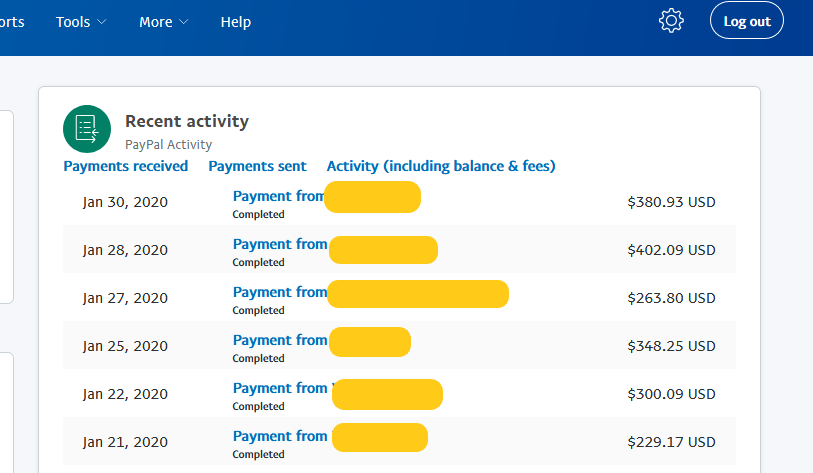
Task: Open the Jan 21, 2020 payment link
Action: [279, 437]
